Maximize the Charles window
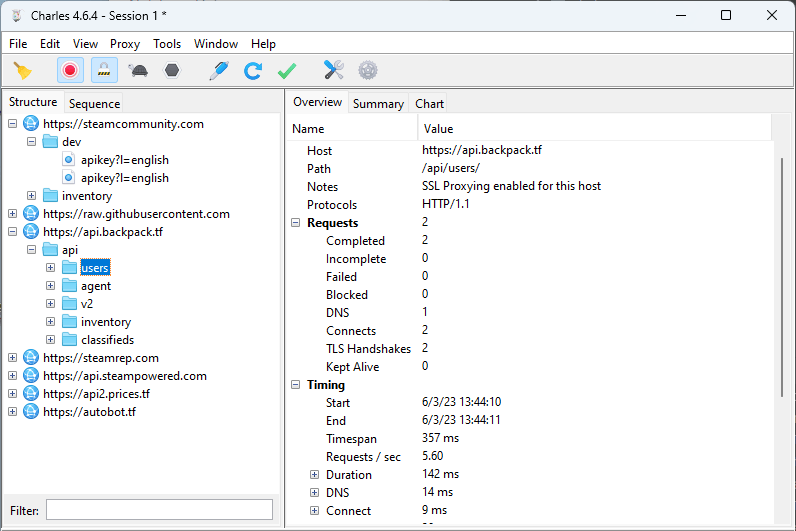The width and height of the screenshot is (796, 531). pyautogui.click(x=726, y=15)
